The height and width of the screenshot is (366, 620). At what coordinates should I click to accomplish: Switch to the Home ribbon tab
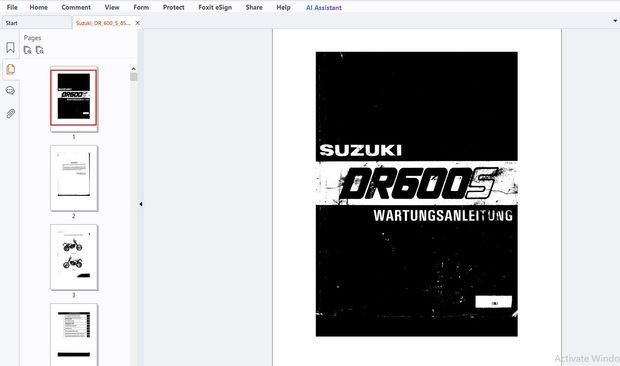(38, 7)
